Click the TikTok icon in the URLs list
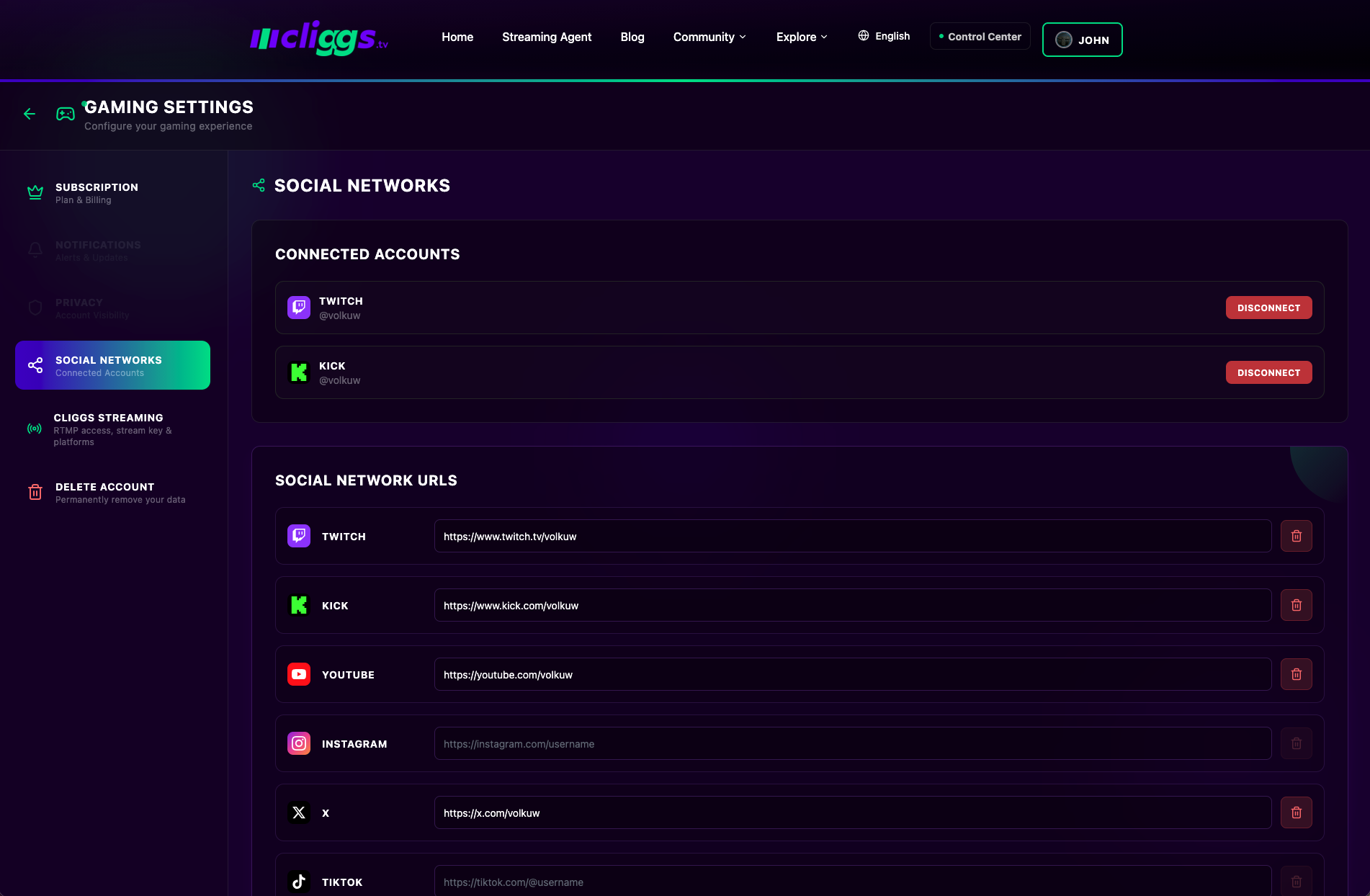 [299, 882]
